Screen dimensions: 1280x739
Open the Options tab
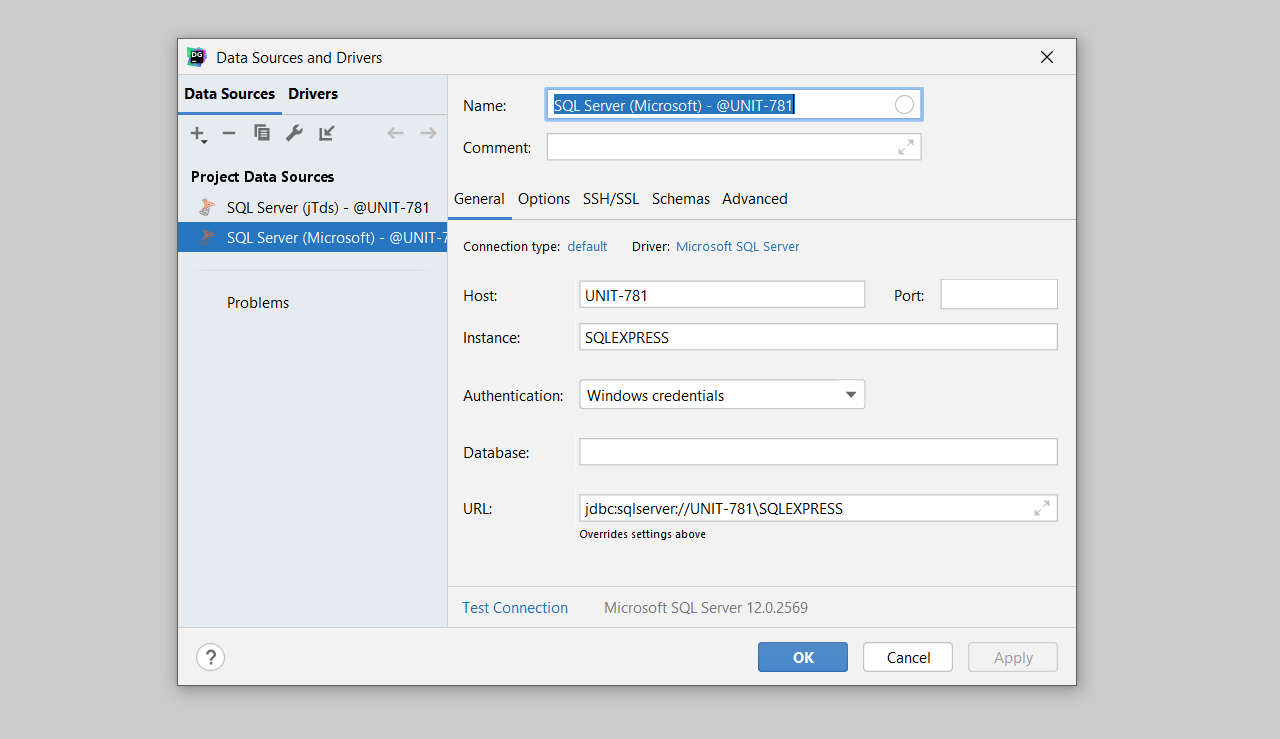pos(544,199)
